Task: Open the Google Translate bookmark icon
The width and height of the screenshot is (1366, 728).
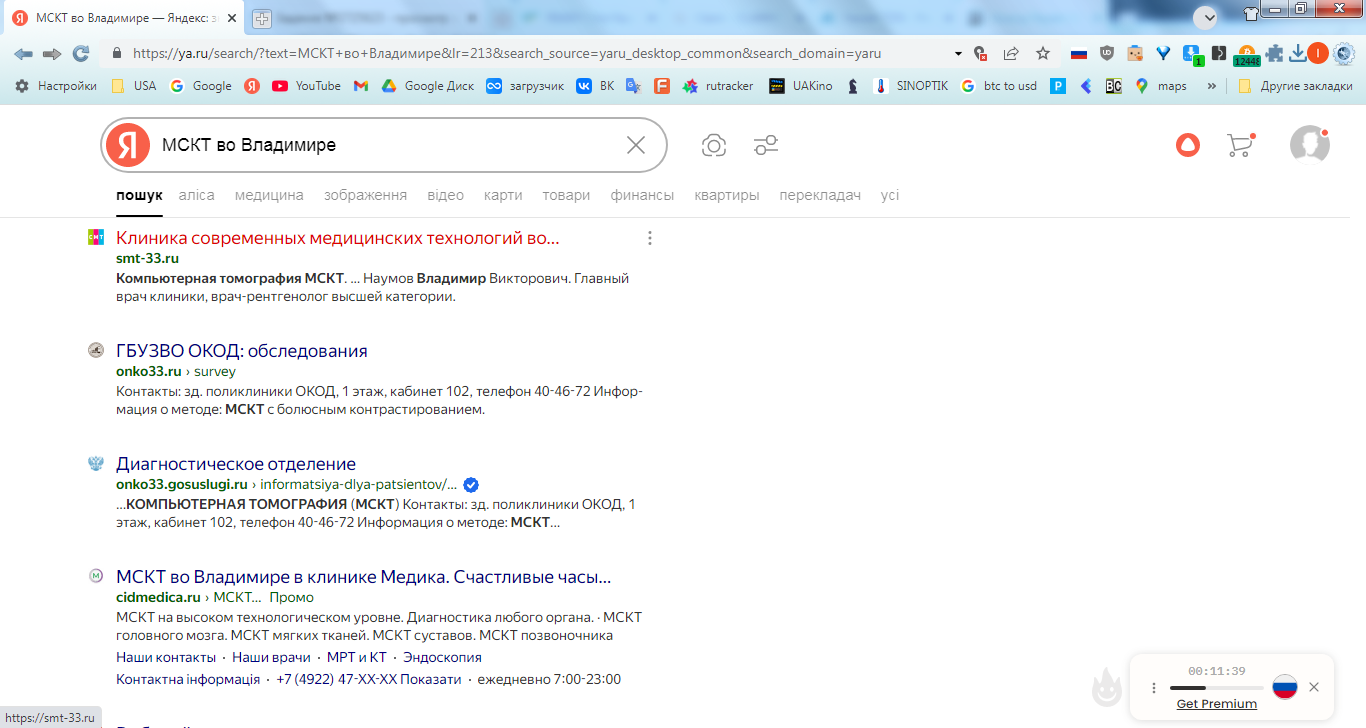Action: 633,86
